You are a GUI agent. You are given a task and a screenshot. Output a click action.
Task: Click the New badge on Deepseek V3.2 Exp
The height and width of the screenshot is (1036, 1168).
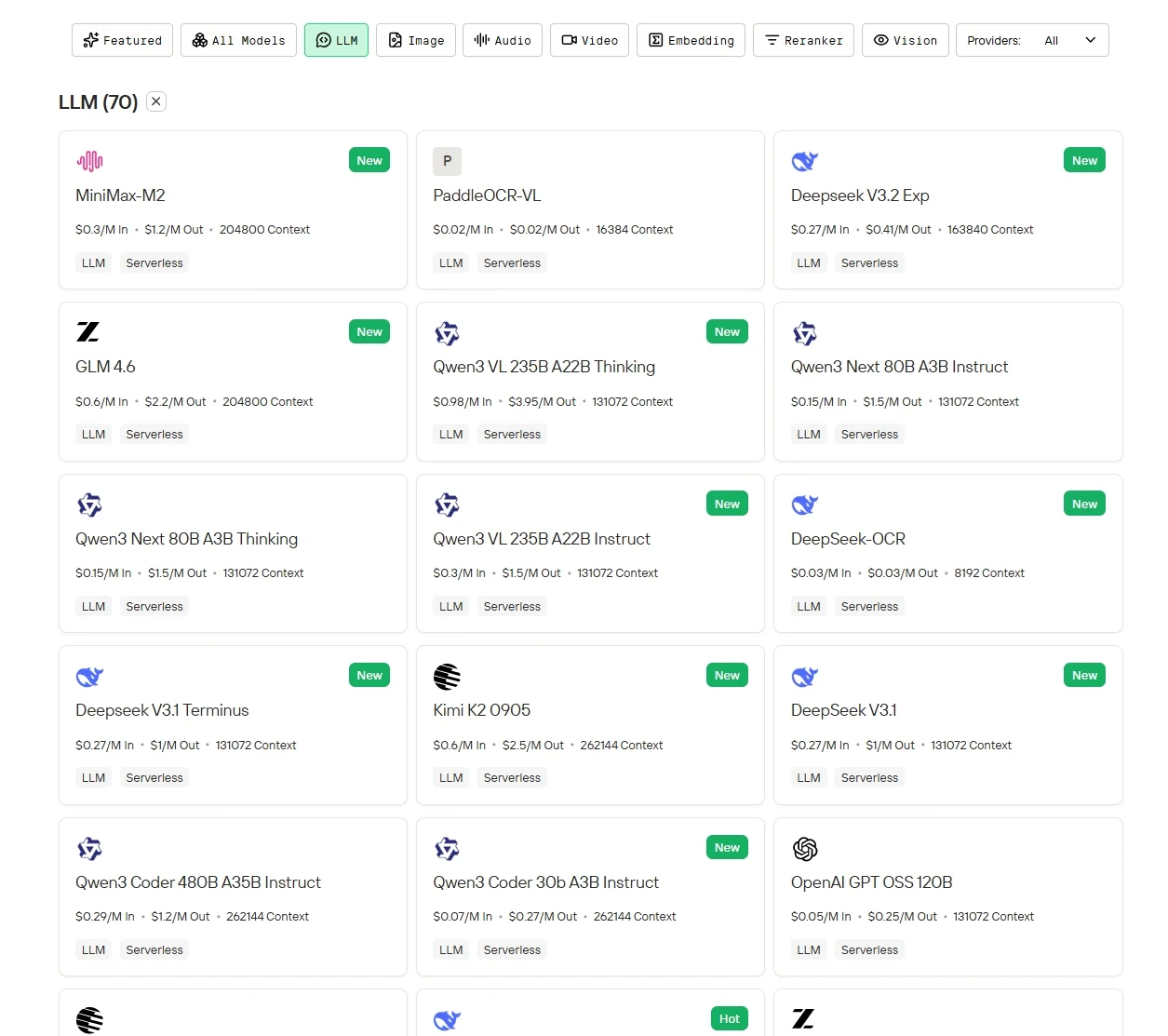pyautogui.click(x=1084, y=160)
